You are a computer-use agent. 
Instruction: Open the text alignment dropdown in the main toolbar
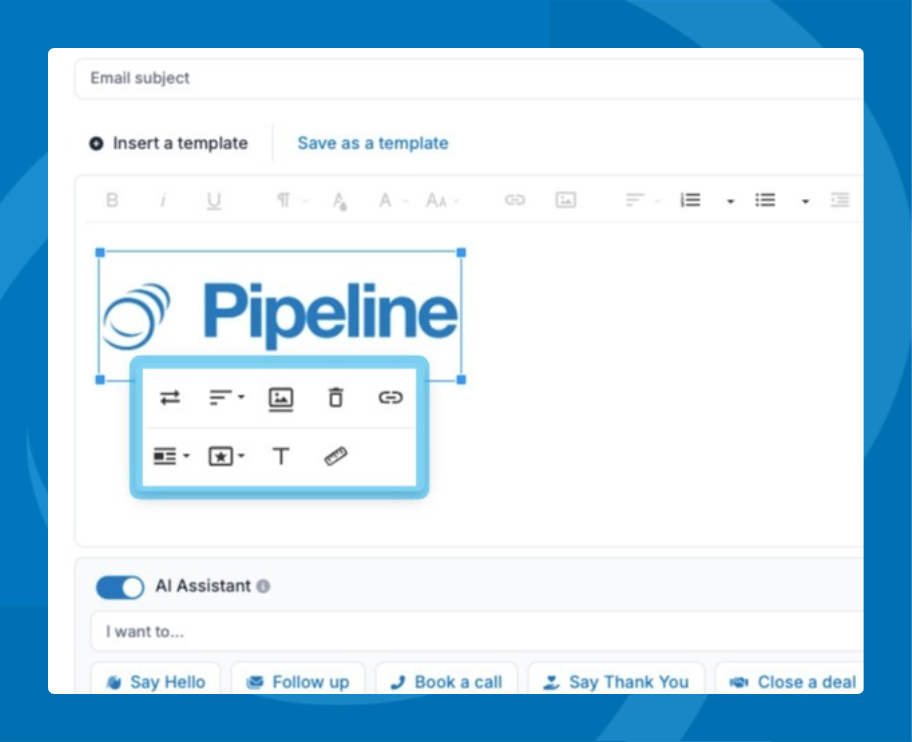[x=642, y=200]
